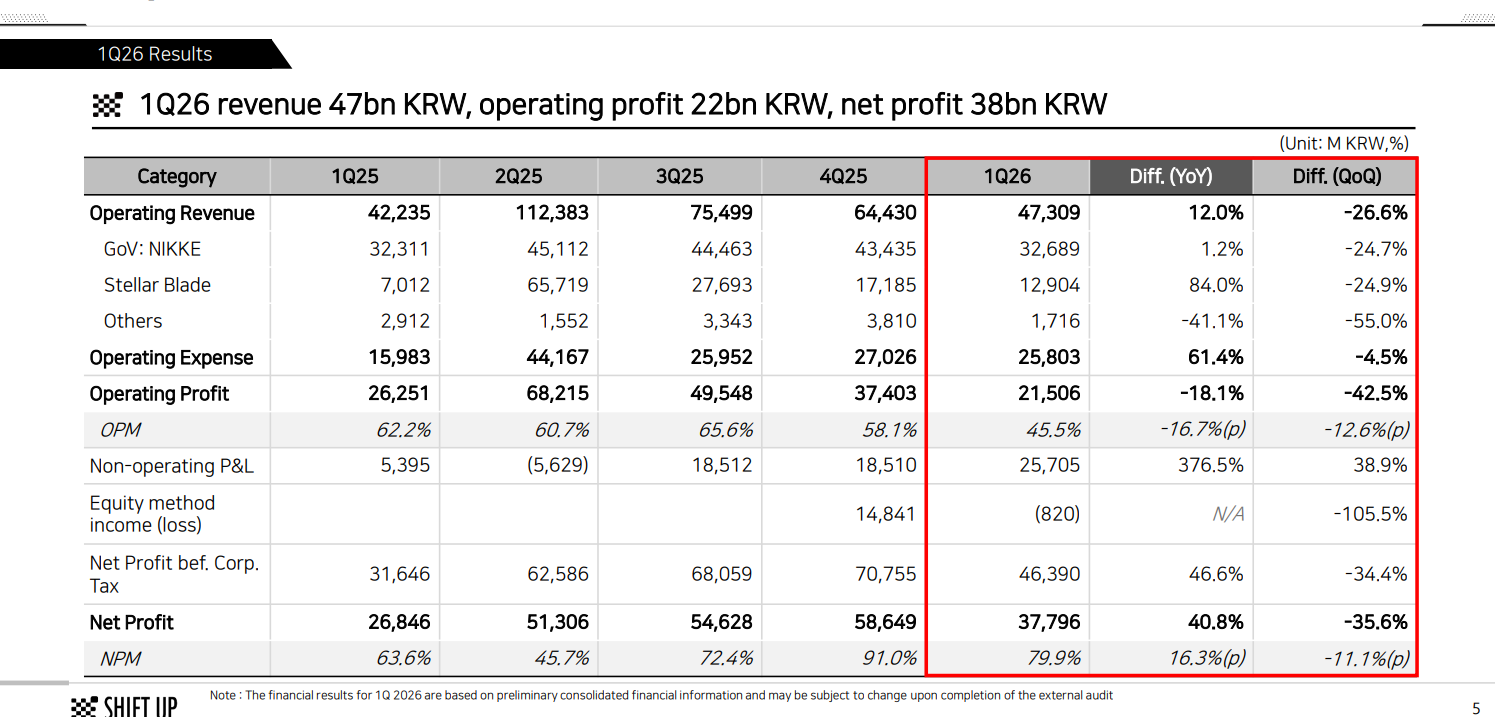This screenshot has height=717, width=1495.
Task: Click the Equity method YoY "N/A" cell
Action: 1228,514
